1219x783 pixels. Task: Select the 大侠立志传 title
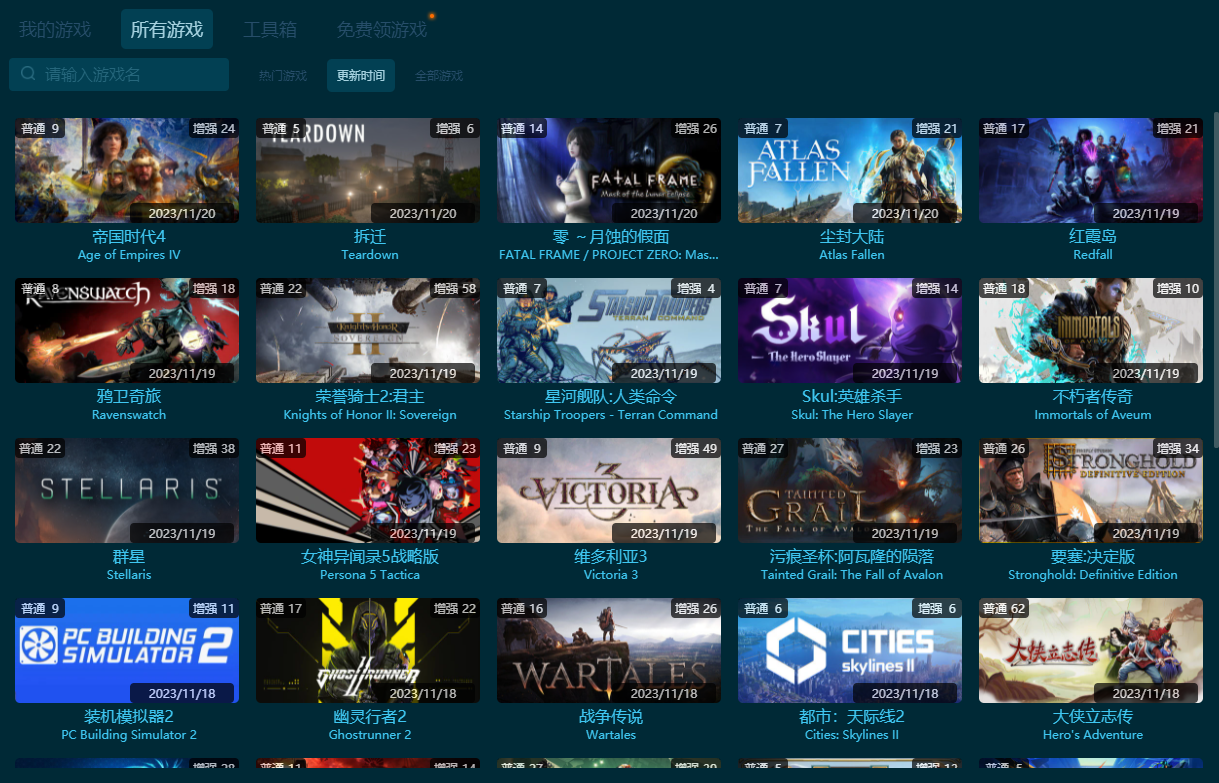point(1093,717)
